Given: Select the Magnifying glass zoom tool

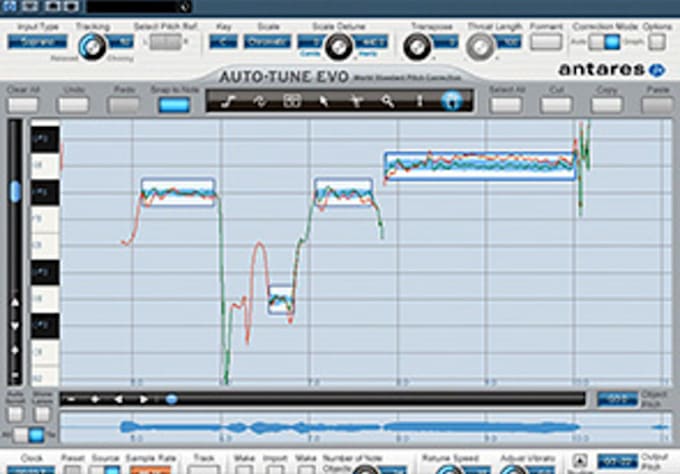Looking at the screenshot, I should click(x=388, y=101).
